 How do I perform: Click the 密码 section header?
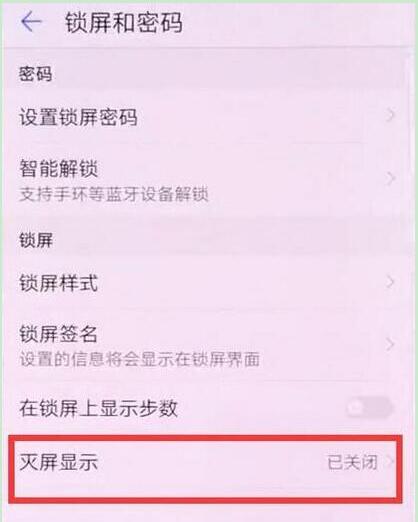coord(35,74)
